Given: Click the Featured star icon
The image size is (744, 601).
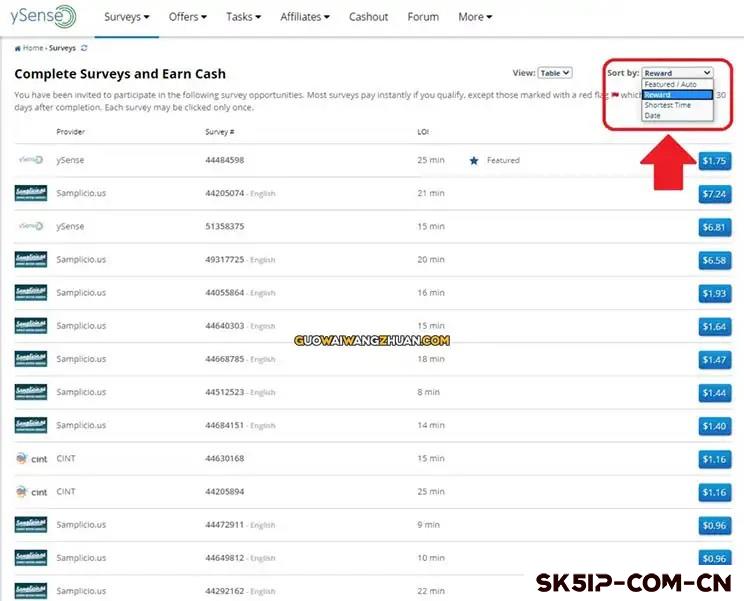Looking at the screenshot, I should (474, 161).
